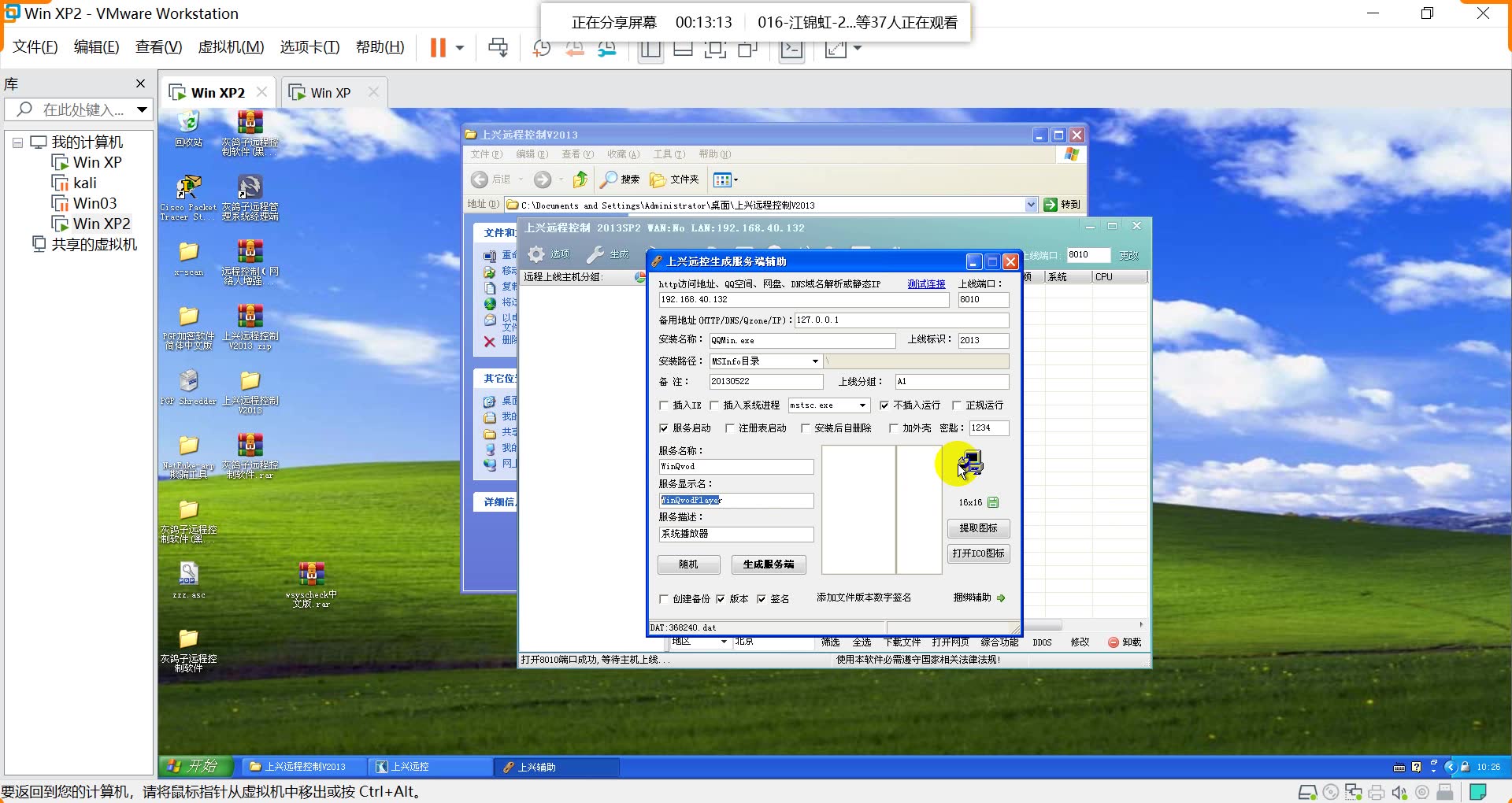Click the green save icon beside 16x16
1512x803 pixels.
point(993,502)
